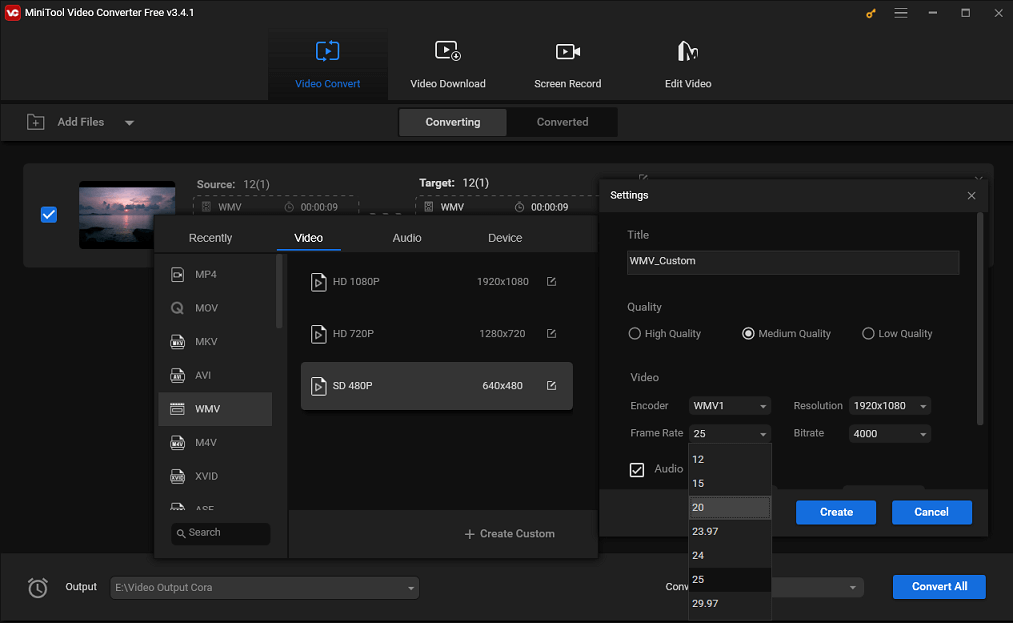Show the Converted list tab
1013x623 pixels.
tap(563, 122)
